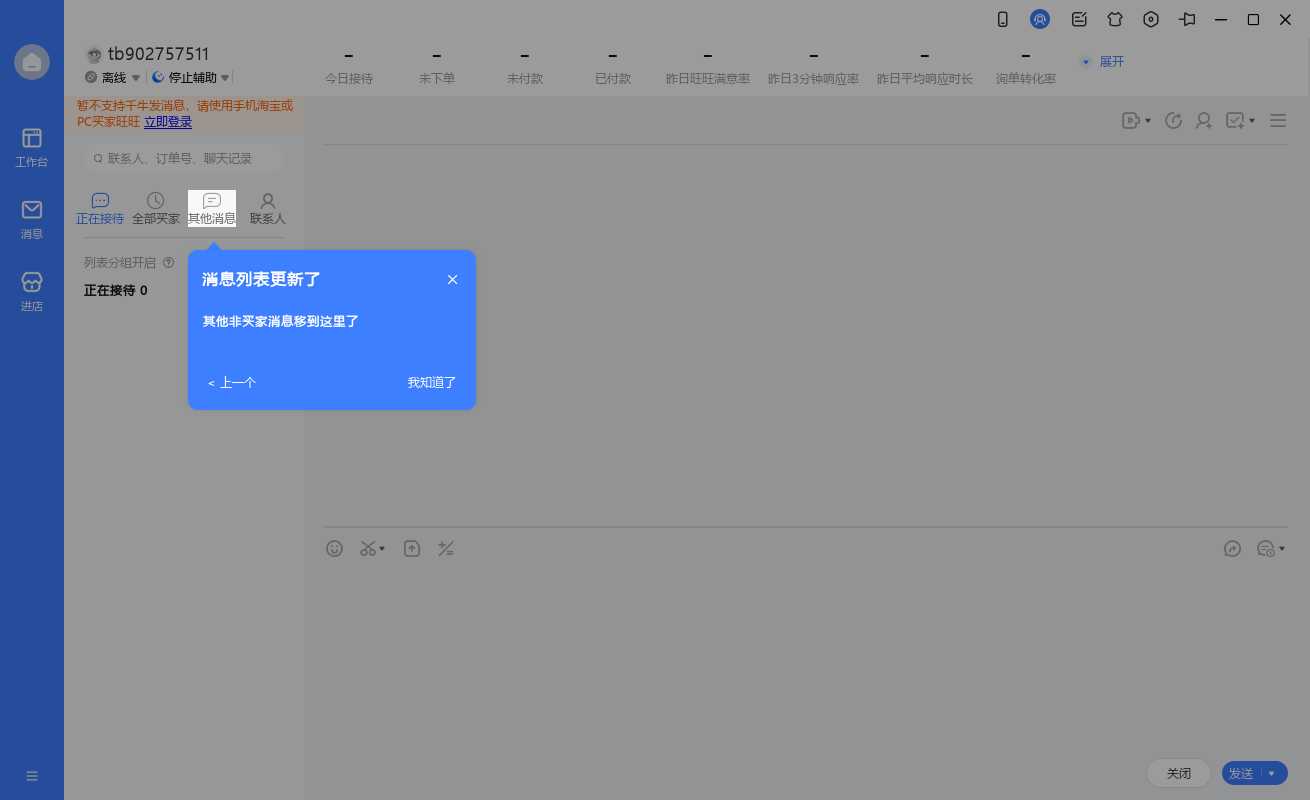Viewport: 1310px width, 800px height.
Task: Click the 昨日3分钟响应率 statistic
Action: (814, 68)
